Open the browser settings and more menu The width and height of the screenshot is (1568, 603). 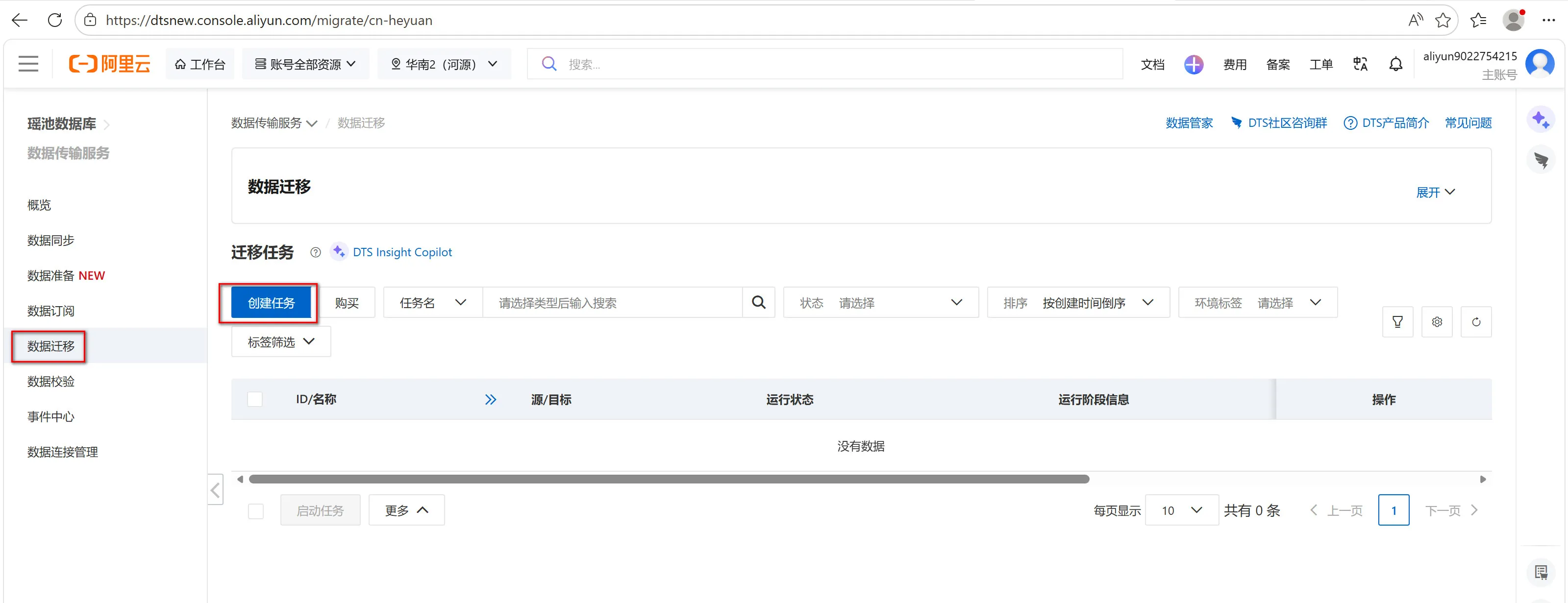1548,20
